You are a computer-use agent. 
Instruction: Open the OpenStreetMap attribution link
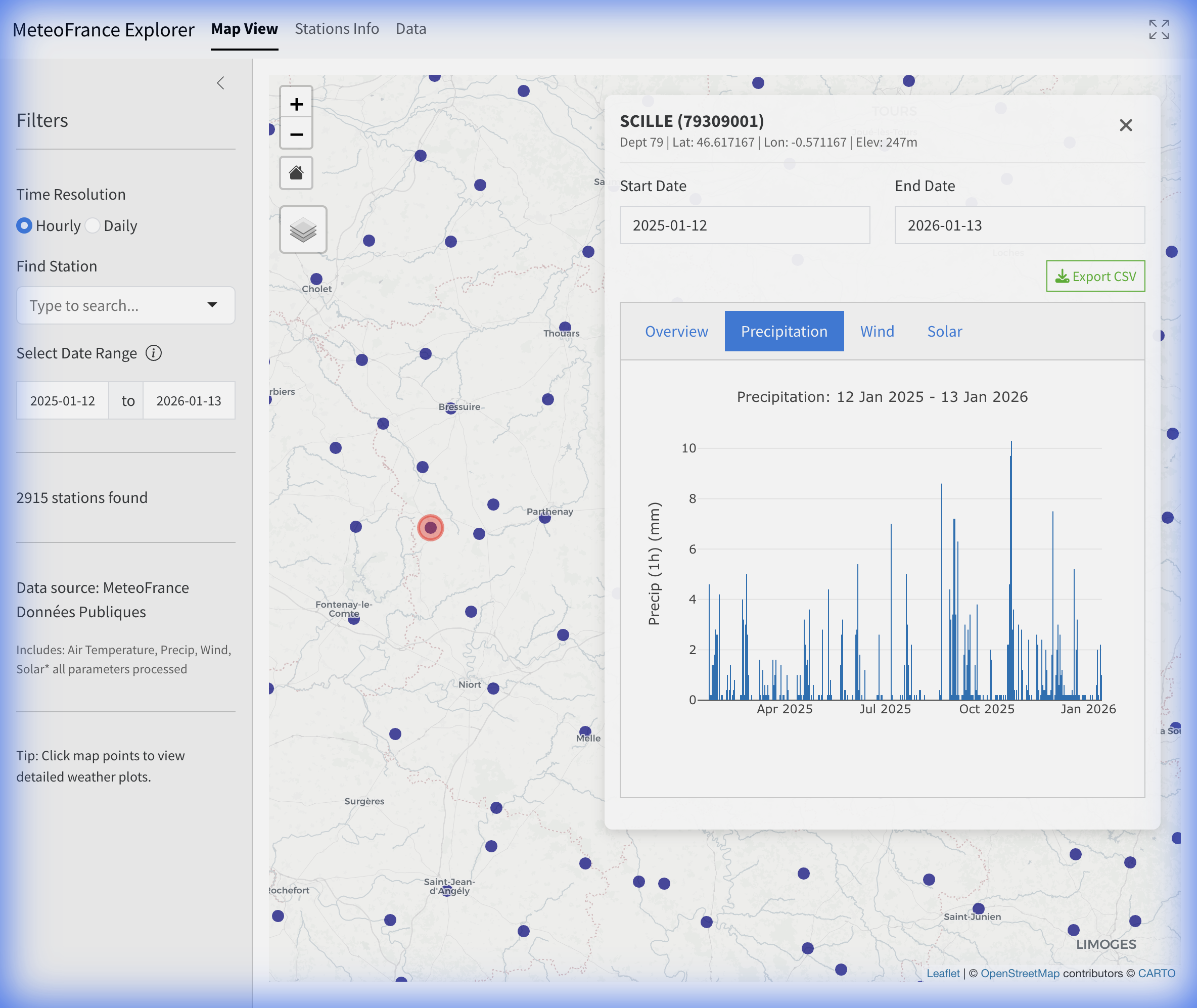1020,973
